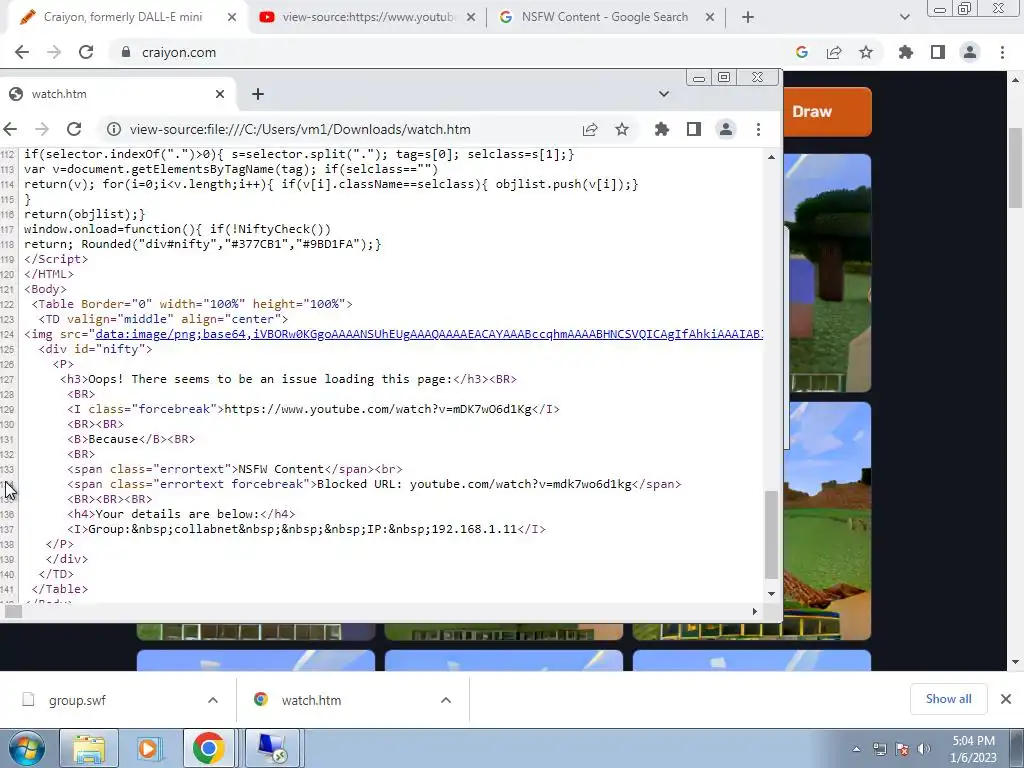Click Show all downloads
The height and width of the screenshot is (768, 1024).
[948, 699]
